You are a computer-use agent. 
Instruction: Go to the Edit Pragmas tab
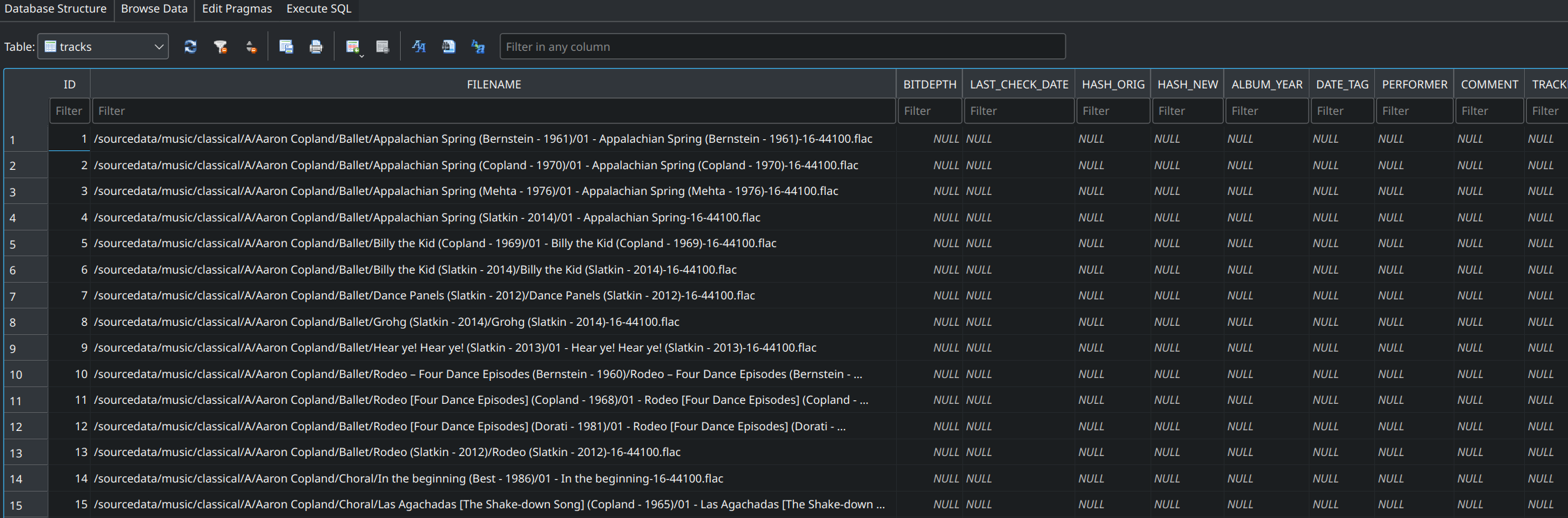[237, 9]
